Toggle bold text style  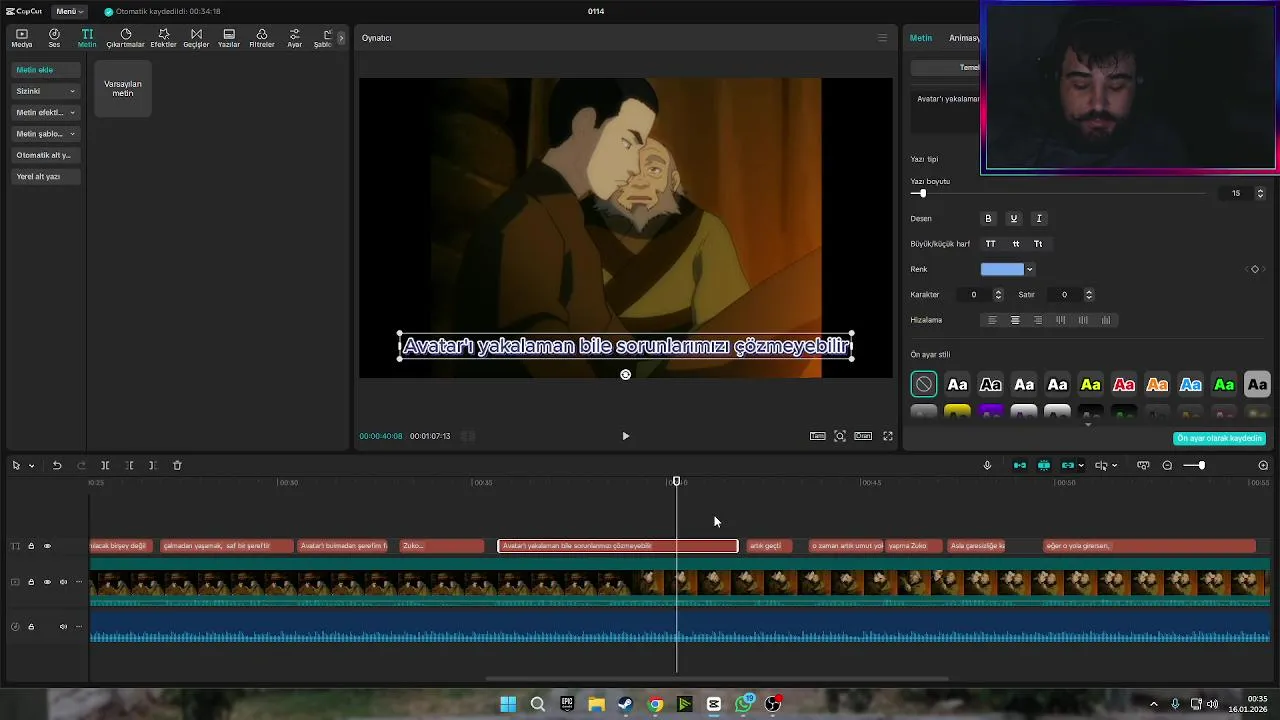point(989,218)
